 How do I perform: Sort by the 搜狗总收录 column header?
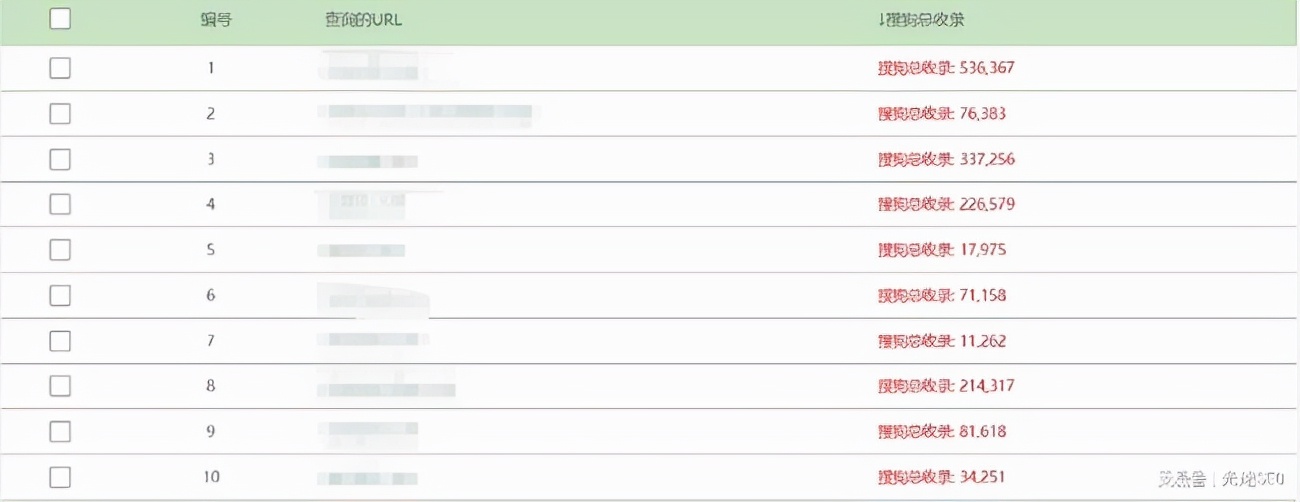921,20
